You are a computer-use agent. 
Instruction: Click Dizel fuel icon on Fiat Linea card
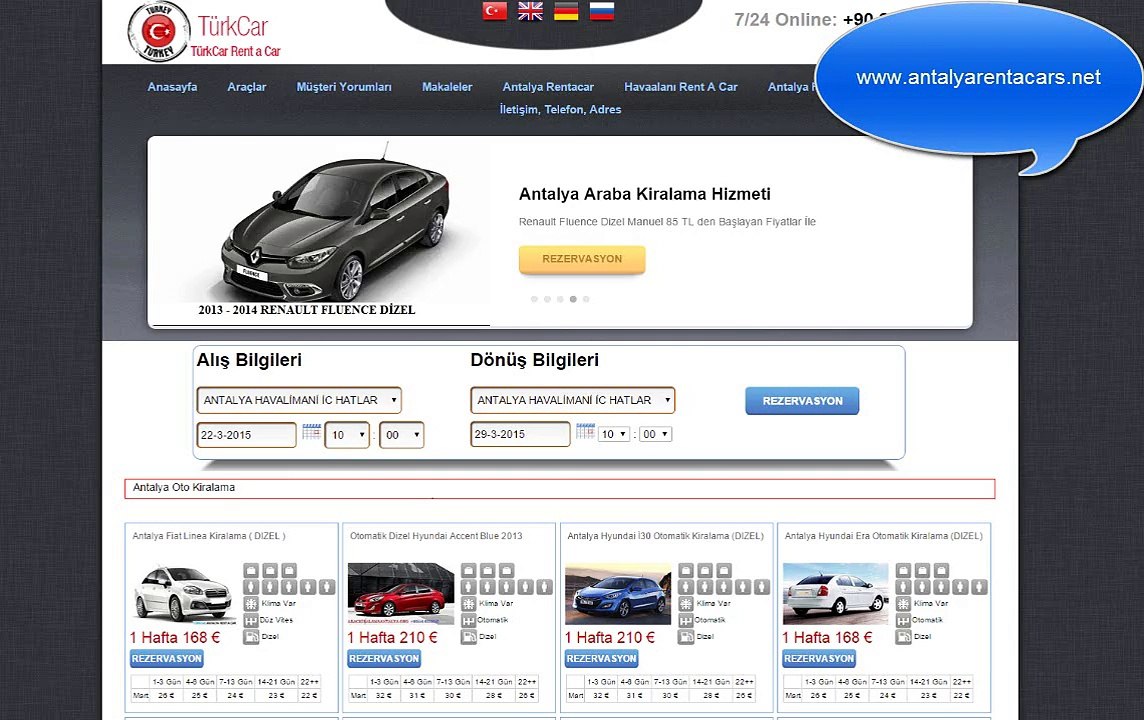click(251, 637)
